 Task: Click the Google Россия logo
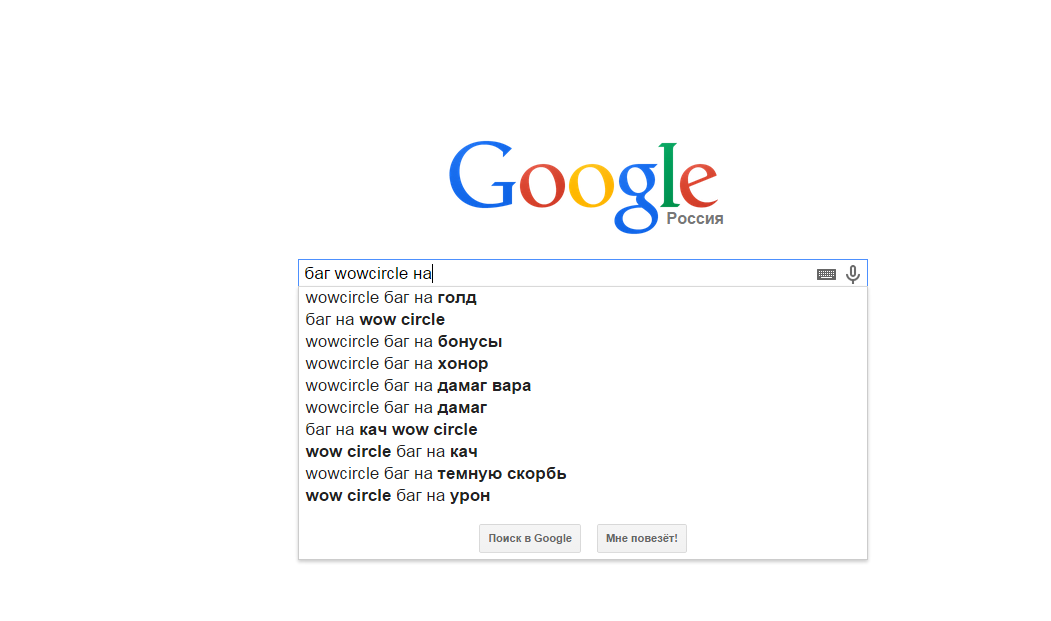[x=586, y=187]
